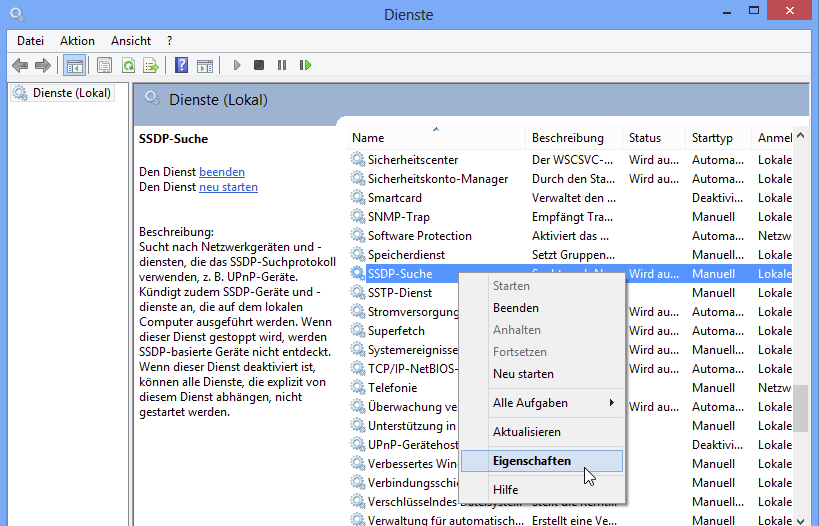Sort the list by the Name column header
Viewport: 819px width, 526px height.
point(368,138)
